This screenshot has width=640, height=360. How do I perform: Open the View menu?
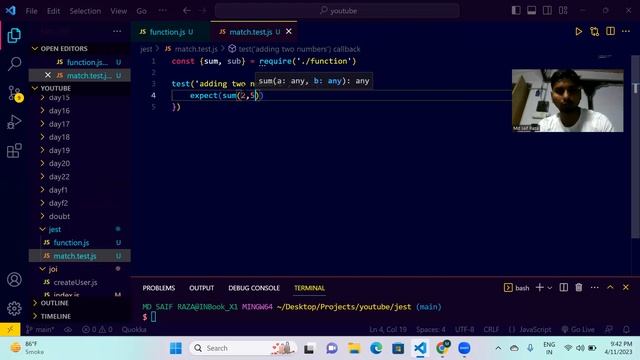point(118,11)
